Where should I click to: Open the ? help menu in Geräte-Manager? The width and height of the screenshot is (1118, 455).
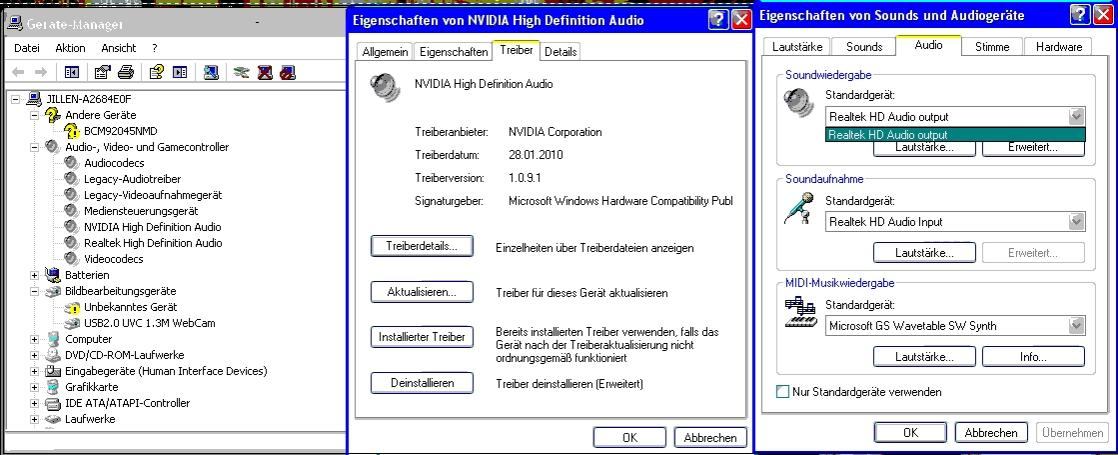click(155, 48)
